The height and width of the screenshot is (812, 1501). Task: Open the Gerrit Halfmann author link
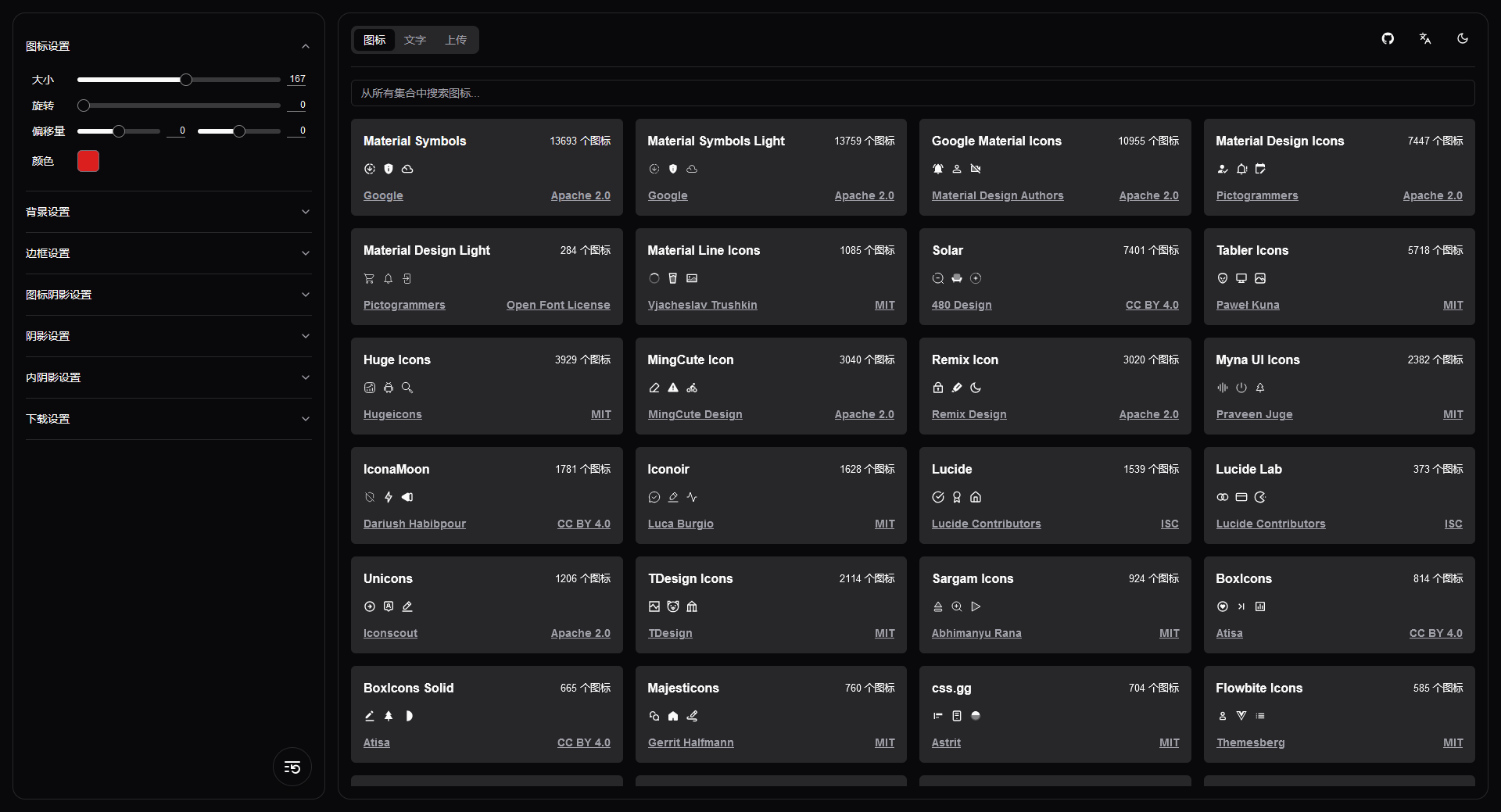[690, 742]
